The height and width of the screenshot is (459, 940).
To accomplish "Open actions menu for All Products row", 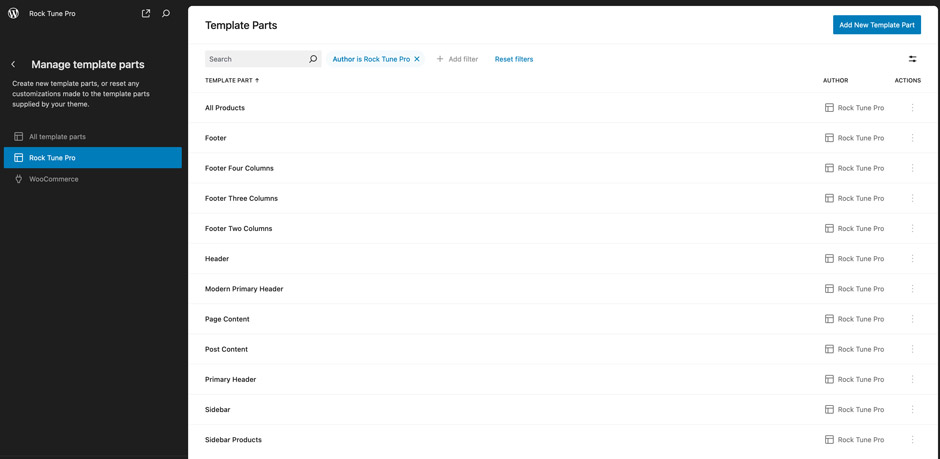I will (912, 108).
